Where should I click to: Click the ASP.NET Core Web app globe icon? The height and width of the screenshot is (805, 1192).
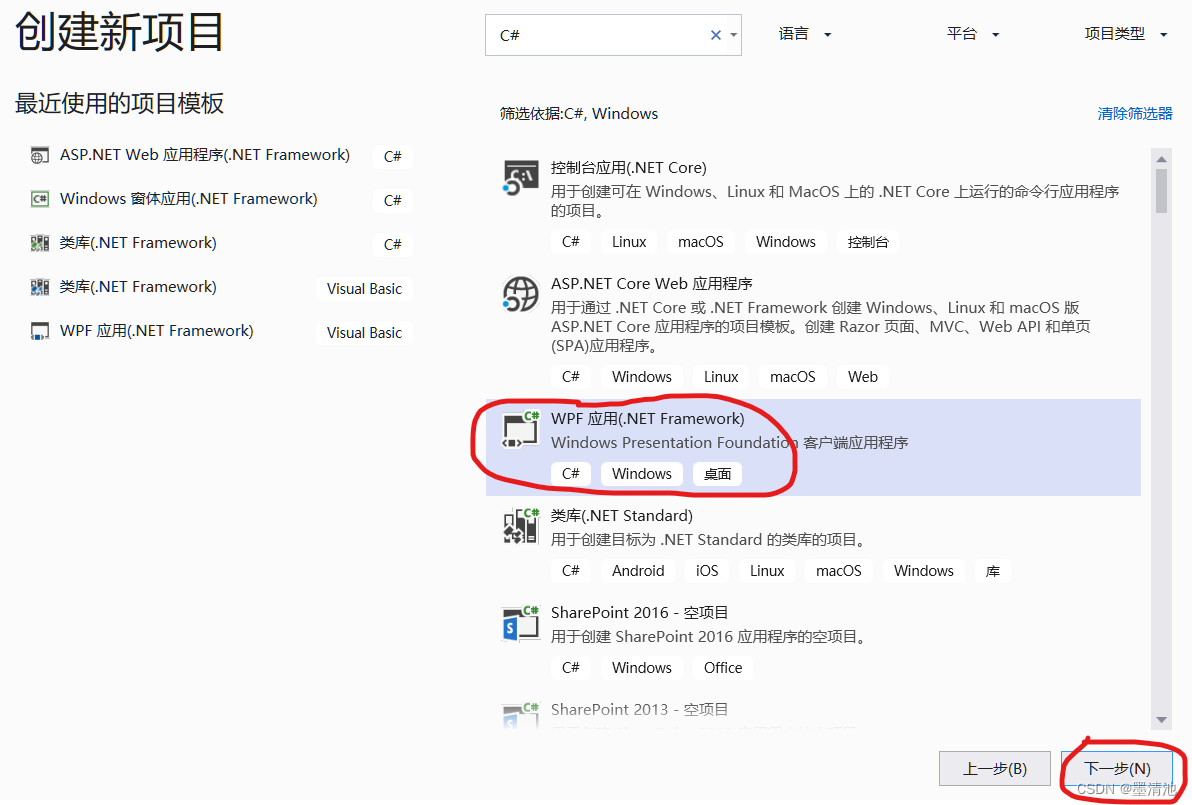pyautogui.click(x=521, y=293)
